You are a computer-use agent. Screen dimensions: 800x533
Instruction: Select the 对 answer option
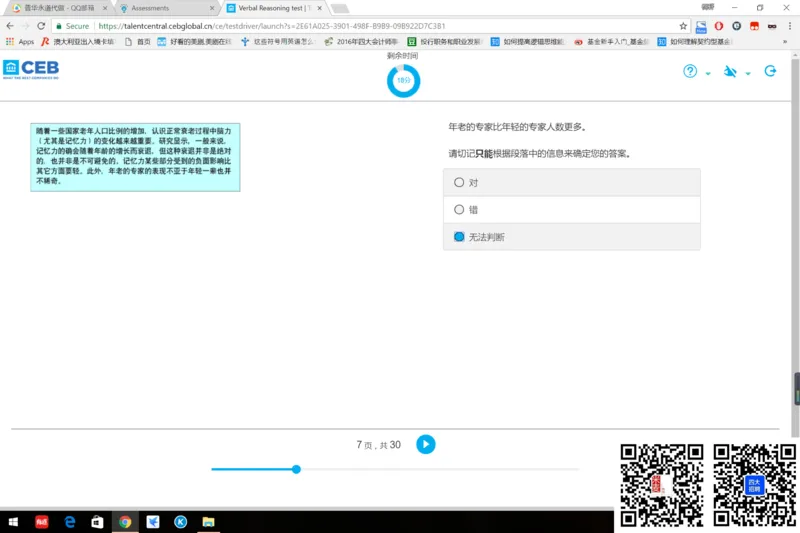[x=571, y=183]
